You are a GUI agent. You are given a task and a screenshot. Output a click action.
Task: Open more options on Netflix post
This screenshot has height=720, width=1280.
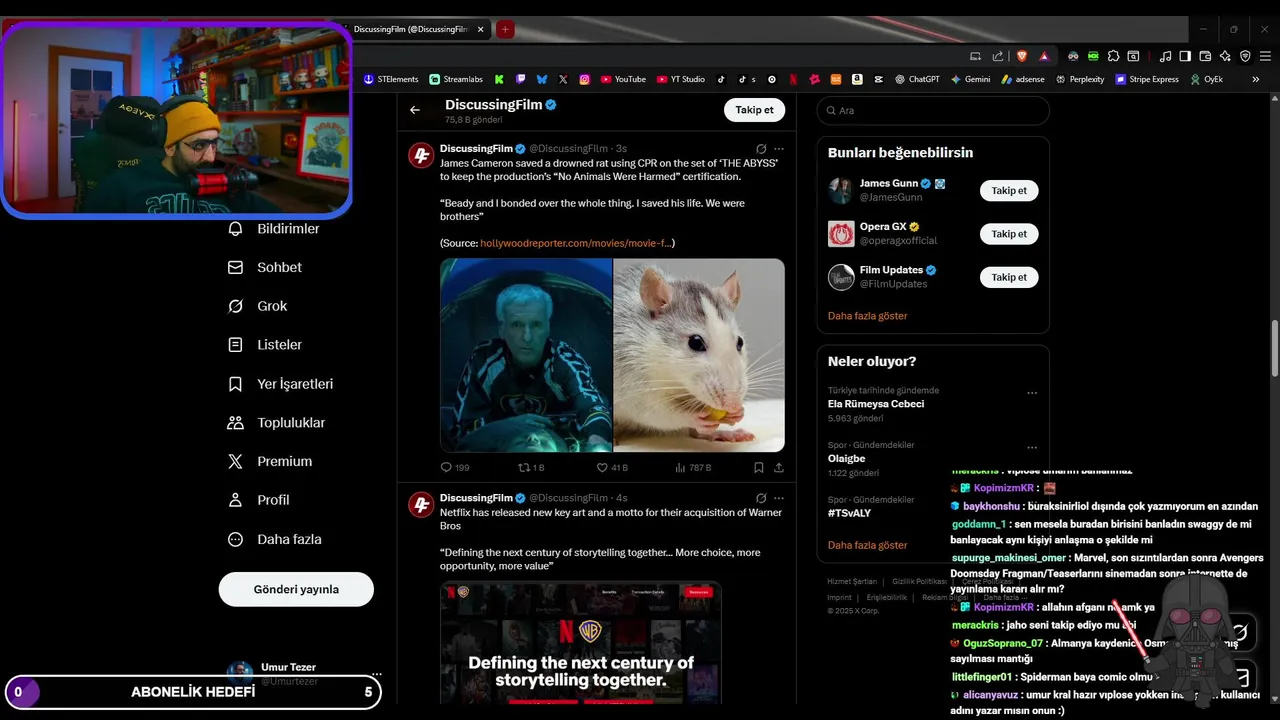click(x=779, y=498)
